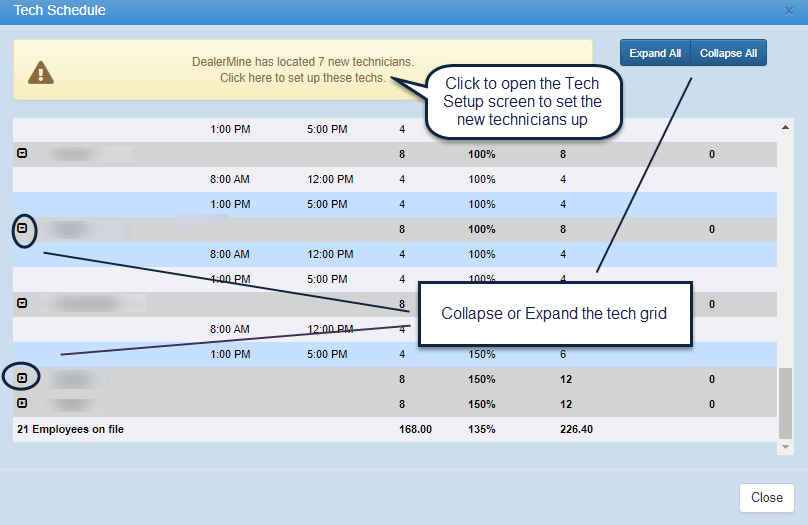Click the warning triangle icon in alert banner
Viewport: 808px width, 525px height.
(x=40, y=71)
